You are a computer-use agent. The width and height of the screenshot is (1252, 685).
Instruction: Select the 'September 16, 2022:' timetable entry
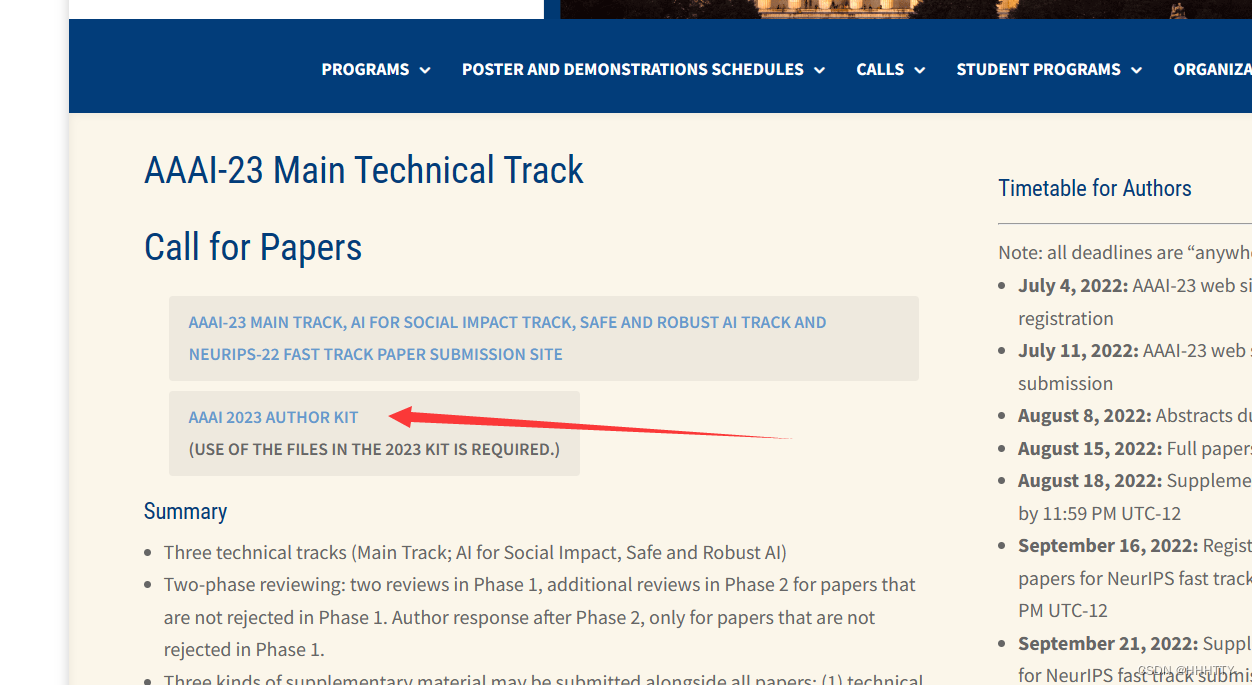coord(1135,578)
